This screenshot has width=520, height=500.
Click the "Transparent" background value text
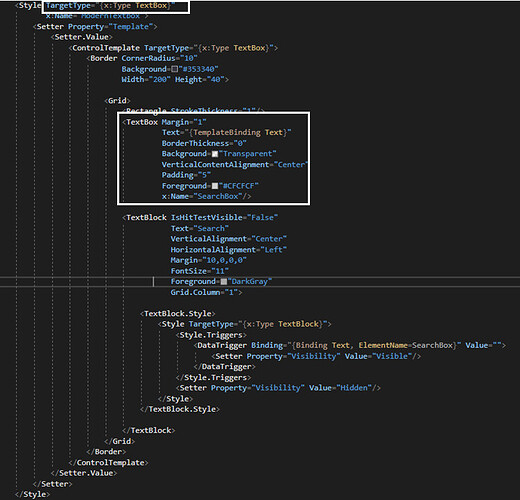(x=248, y=154)
